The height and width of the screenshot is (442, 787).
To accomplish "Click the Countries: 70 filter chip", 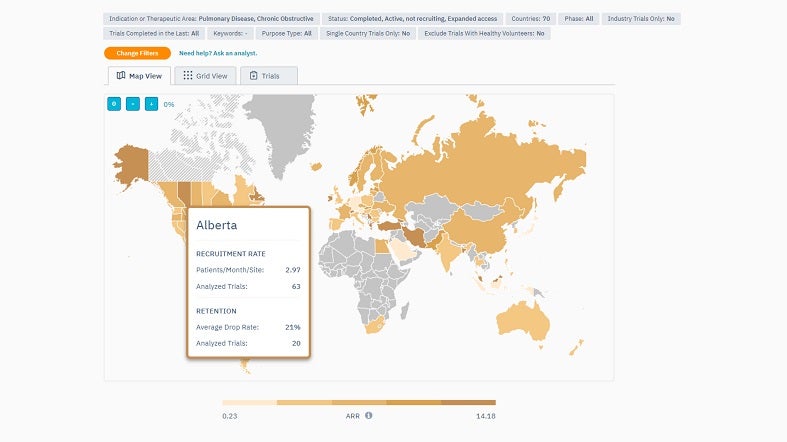I will pos(528,19).
